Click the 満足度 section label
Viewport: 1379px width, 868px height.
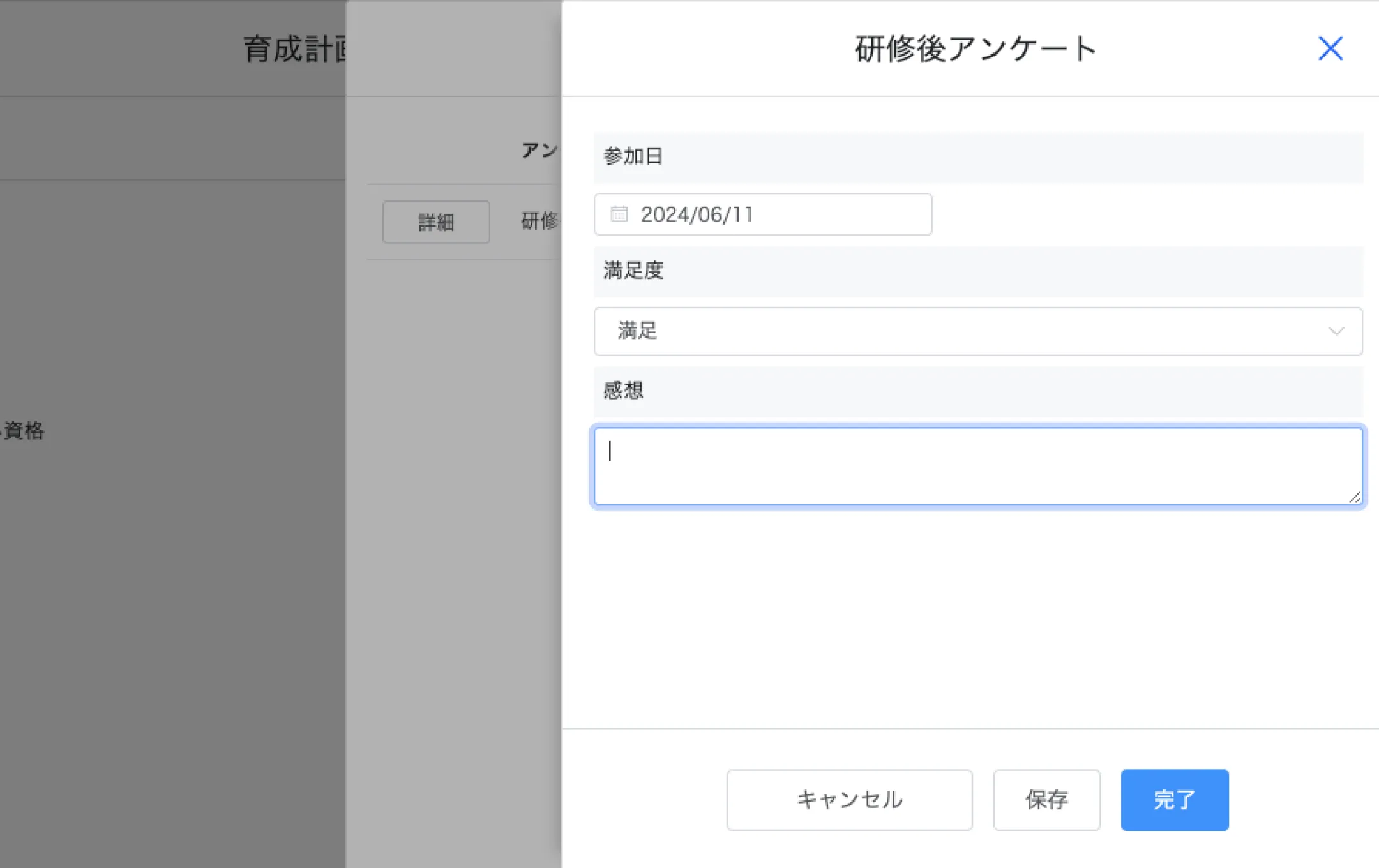633,271
